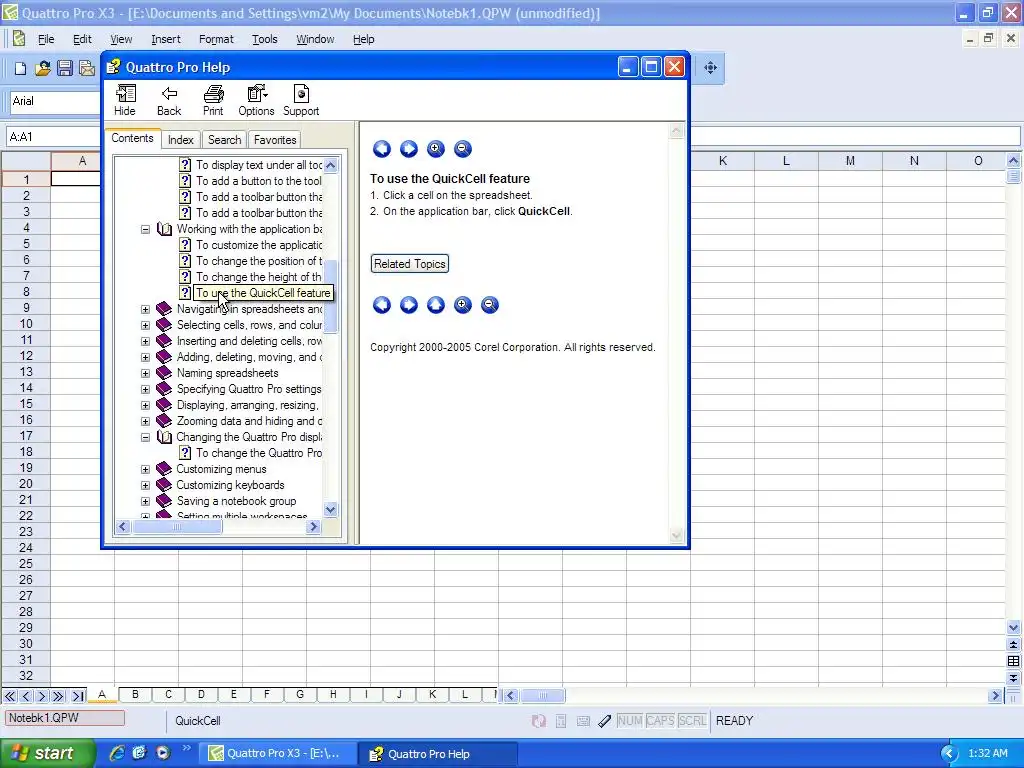Collapse the Changing the Quattro Pro display book

[146, 438]
